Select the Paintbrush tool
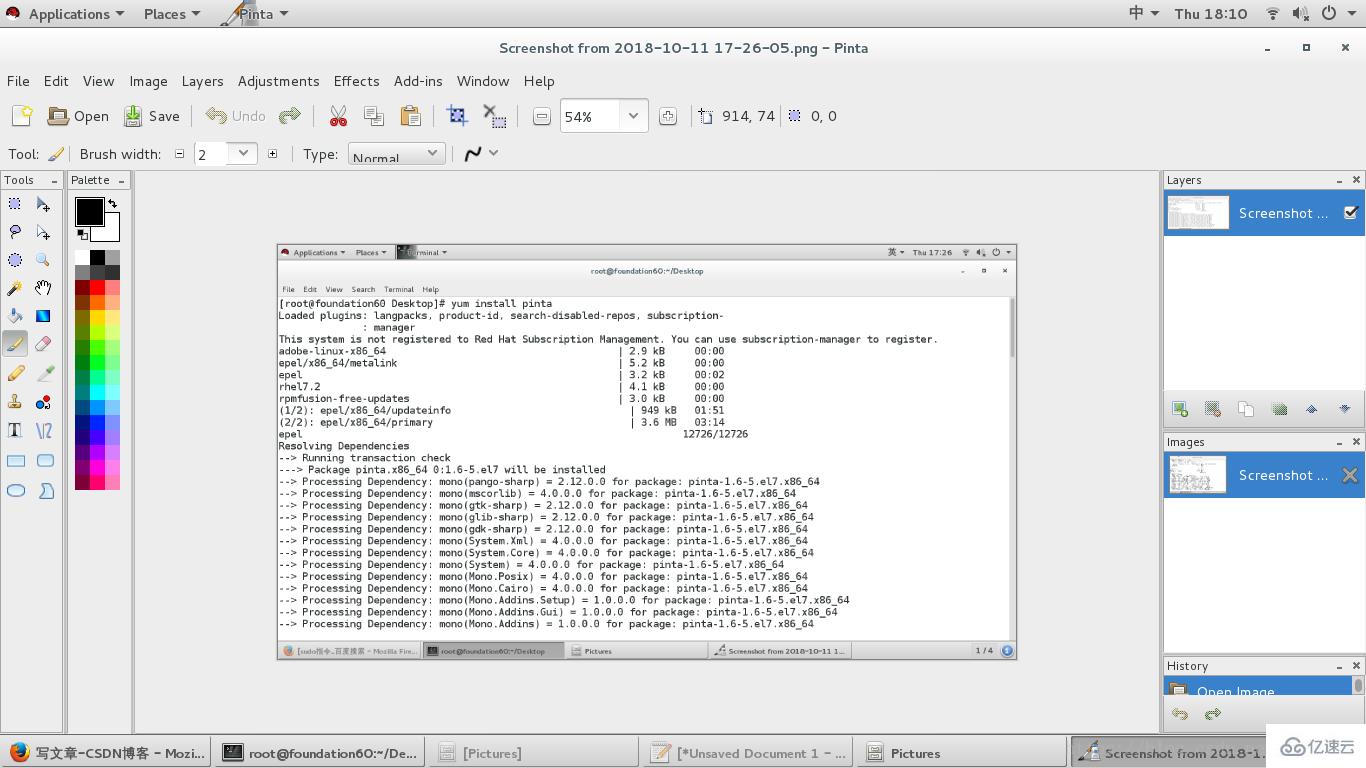 (x=15, y=344)
